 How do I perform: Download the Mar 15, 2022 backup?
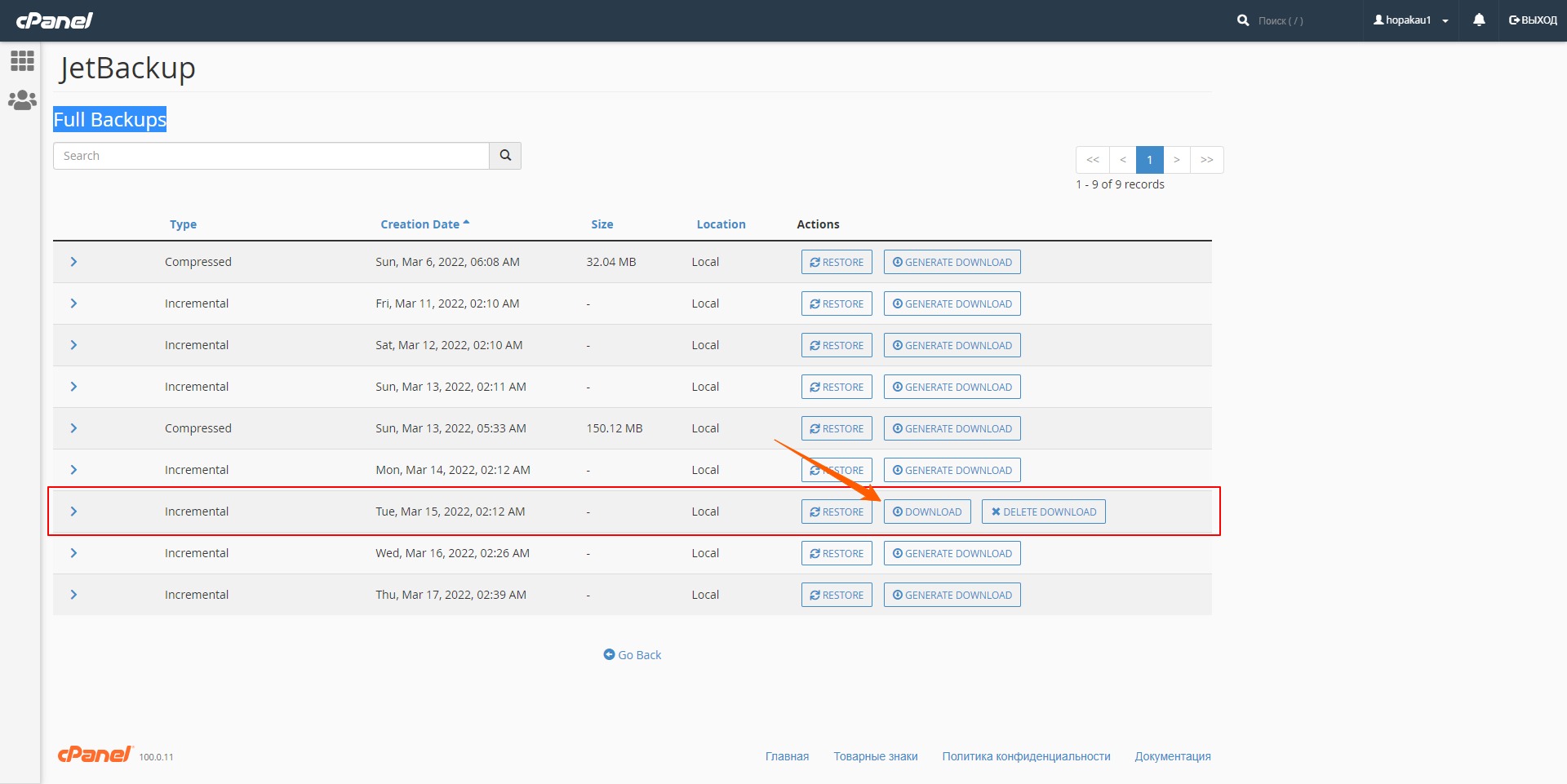pos(927,512)
